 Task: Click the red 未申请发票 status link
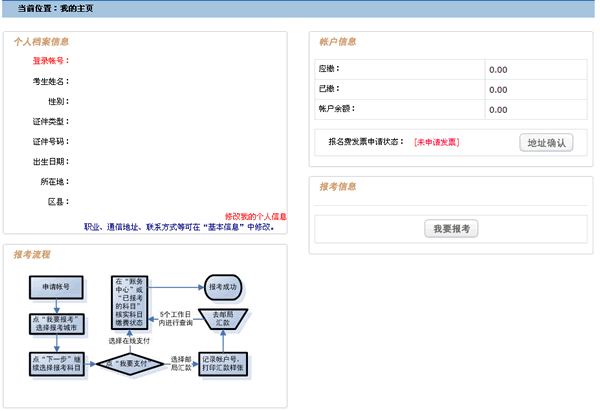coord(436,142)
